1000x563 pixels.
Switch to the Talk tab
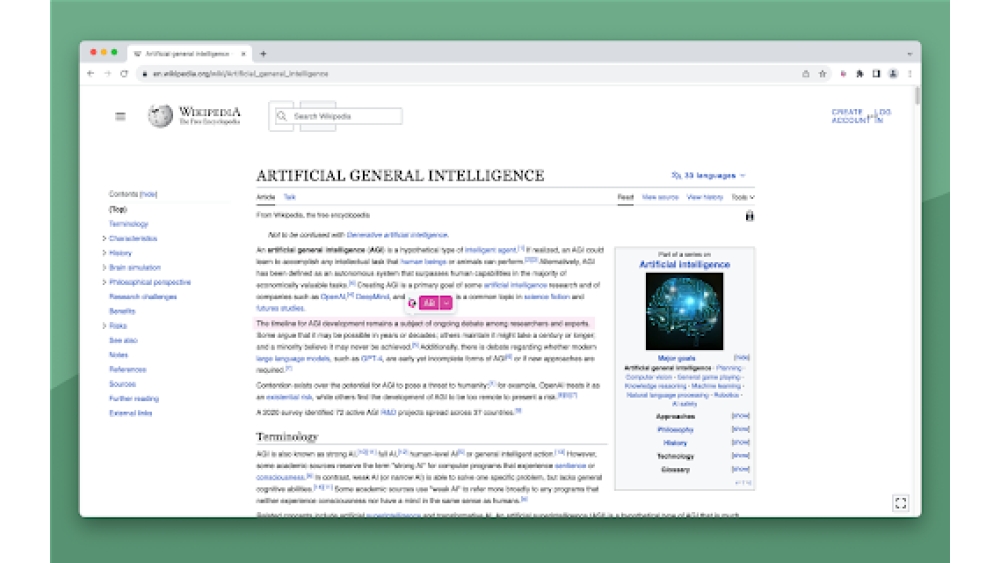point(289,197)
